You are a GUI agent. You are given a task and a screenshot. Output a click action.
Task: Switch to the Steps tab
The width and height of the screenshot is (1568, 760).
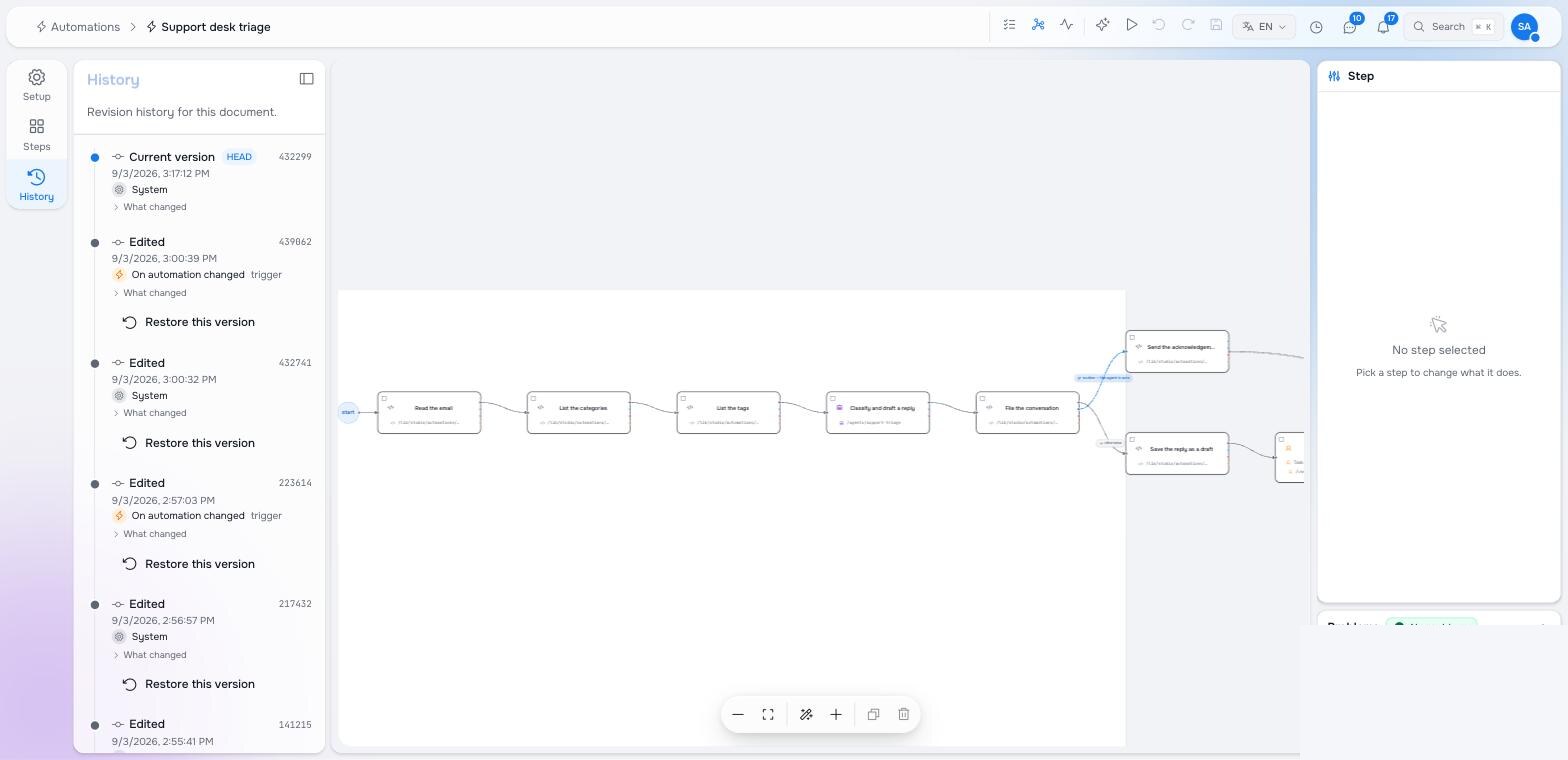(x=37, y=135)
